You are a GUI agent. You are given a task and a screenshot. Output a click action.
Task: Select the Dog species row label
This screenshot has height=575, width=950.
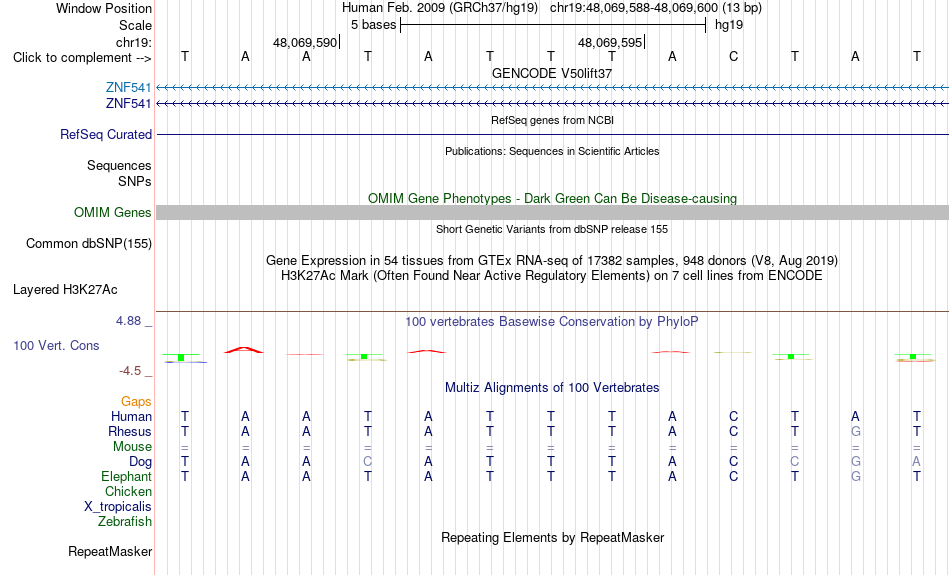pyautogui.click(x=140, y=462)
